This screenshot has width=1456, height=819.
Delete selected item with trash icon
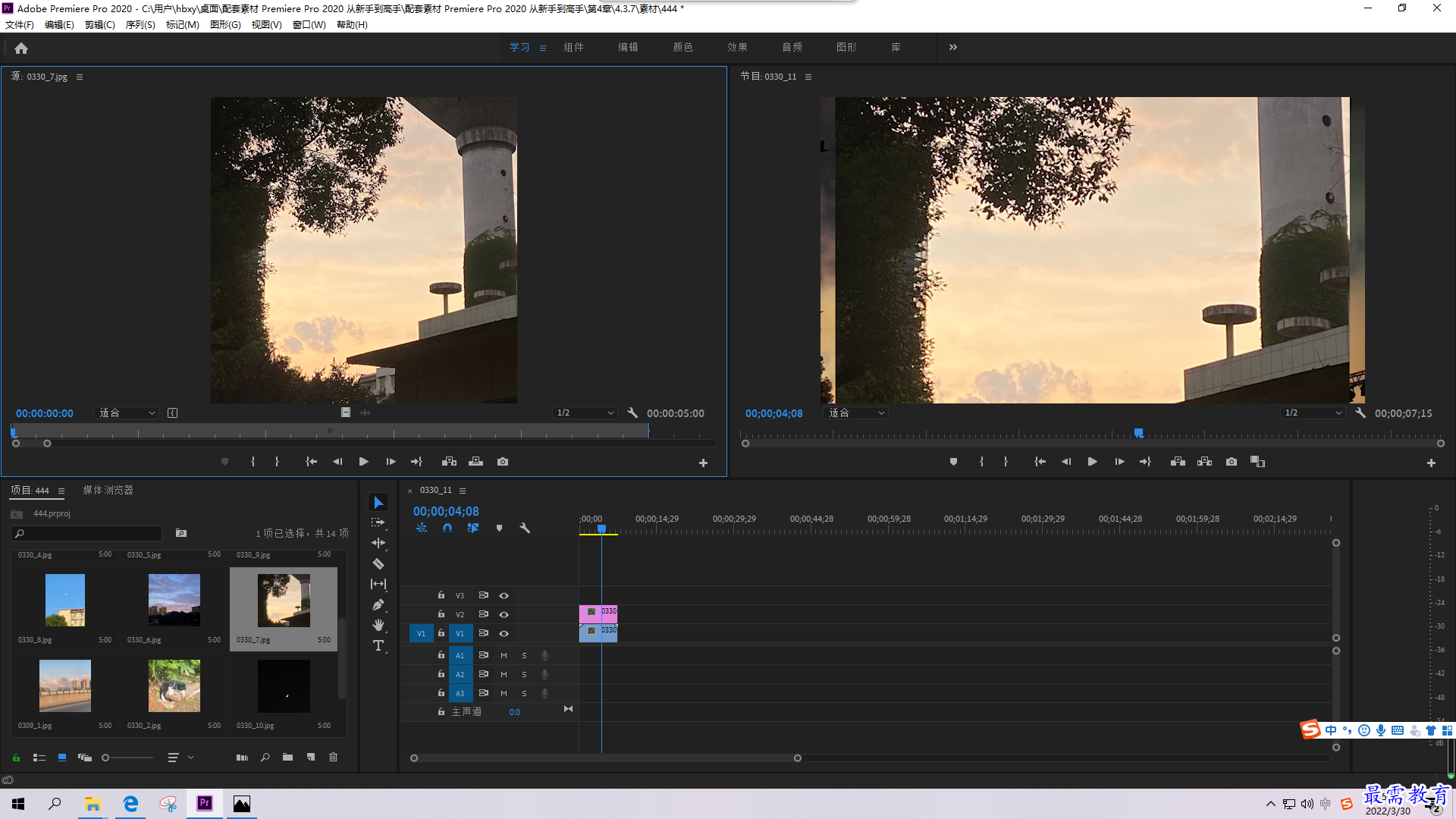click(333, 757)
